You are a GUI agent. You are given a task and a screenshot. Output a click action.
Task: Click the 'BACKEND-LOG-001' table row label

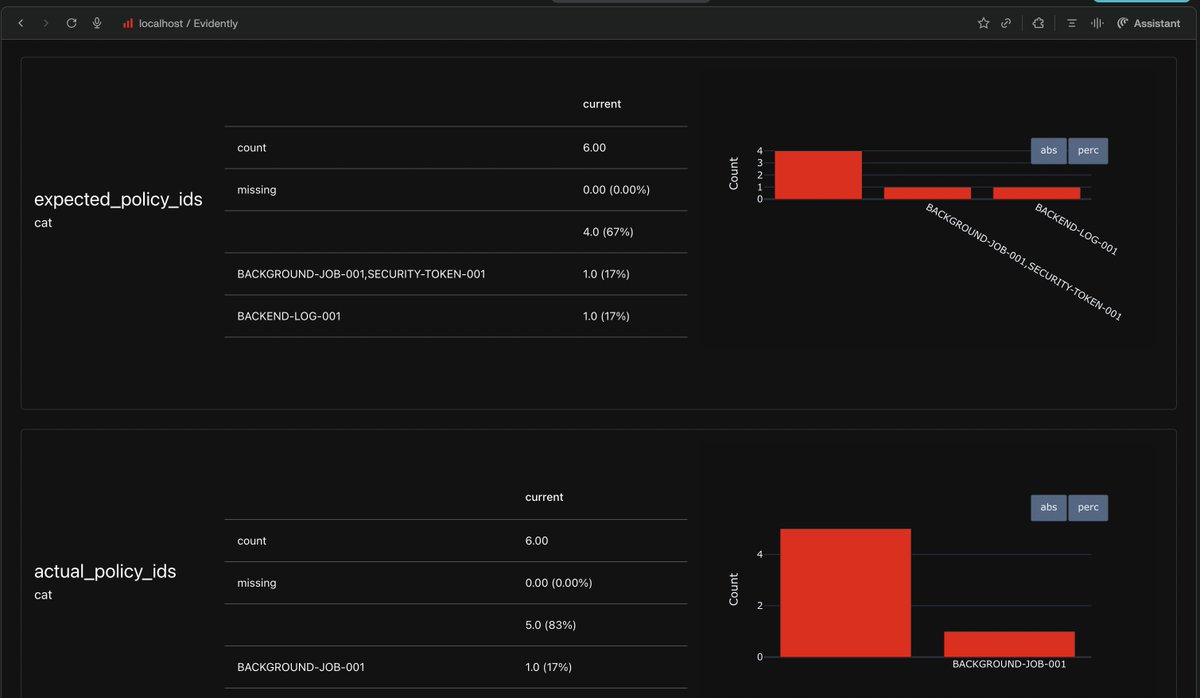click(x=289, y=316)
